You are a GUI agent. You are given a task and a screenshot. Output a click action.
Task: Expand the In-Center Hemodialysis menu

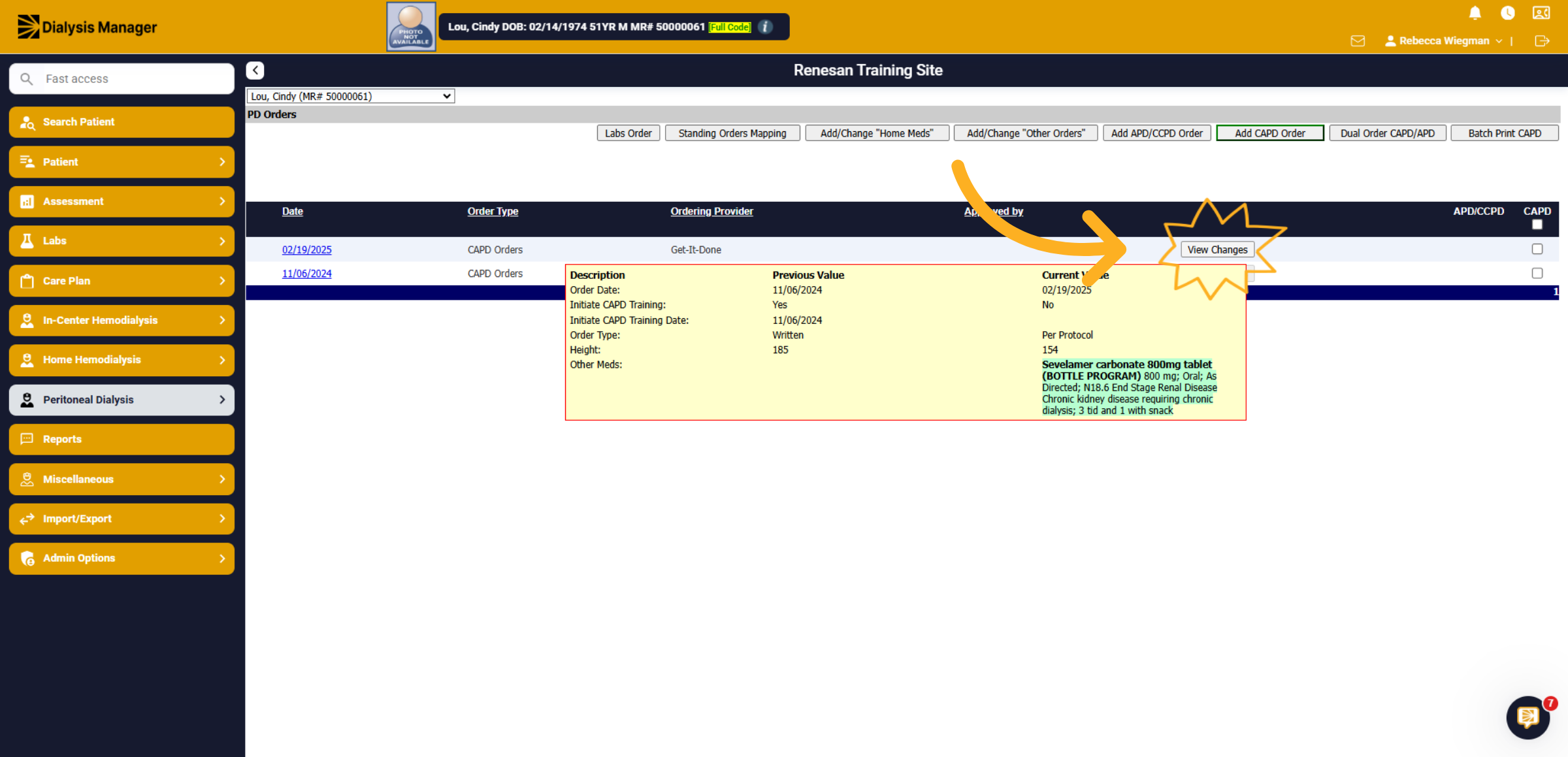pos(122,320)
